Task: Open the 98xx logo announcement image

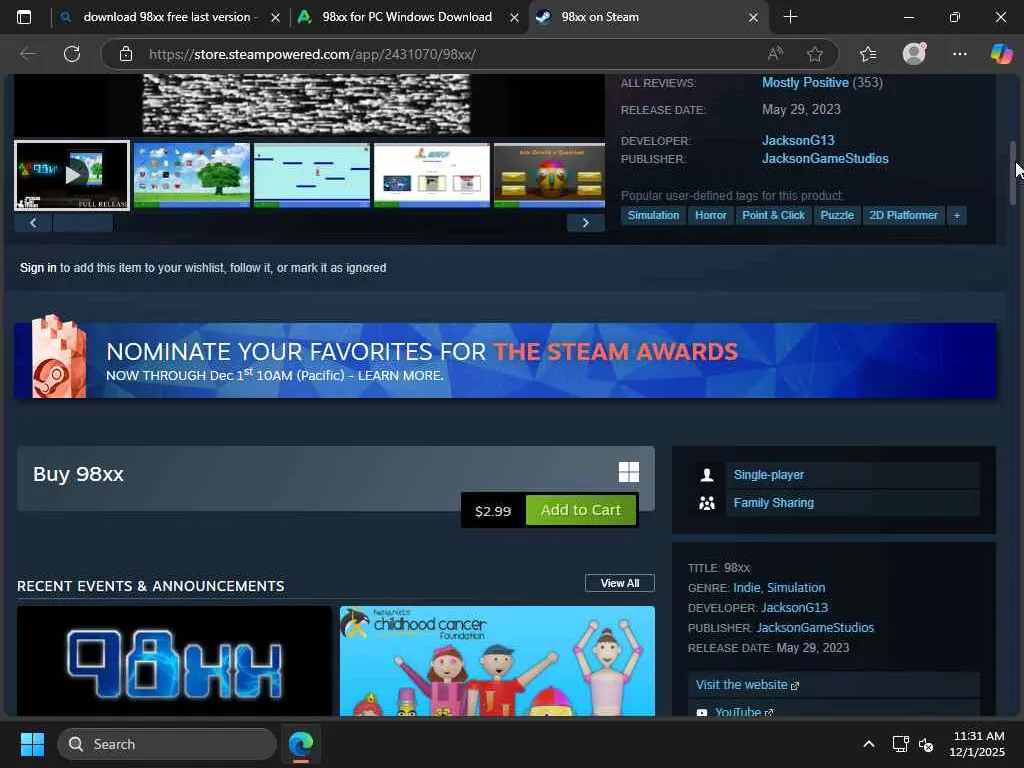Action: 174,661
